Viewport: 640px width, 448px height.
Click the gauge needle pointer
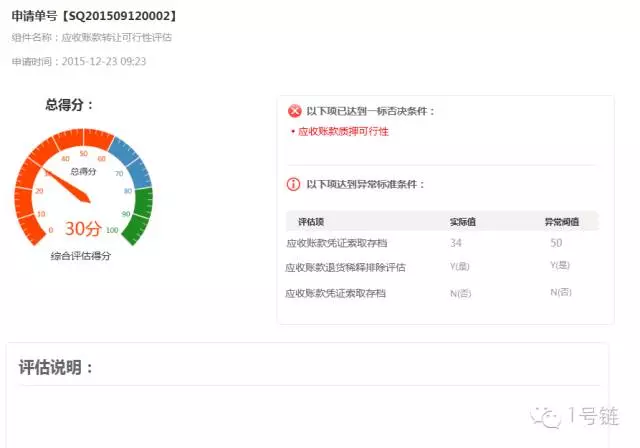point(70,183)
